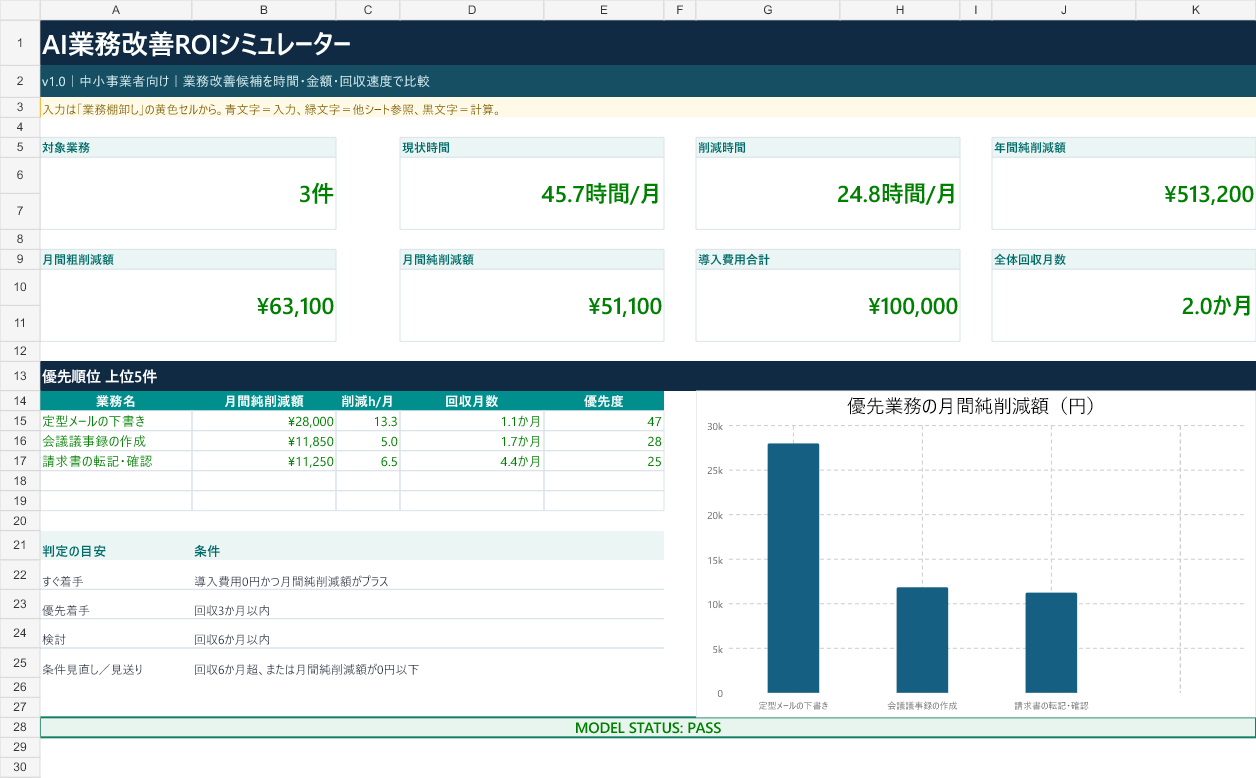Select column B header

coord(264,9)
